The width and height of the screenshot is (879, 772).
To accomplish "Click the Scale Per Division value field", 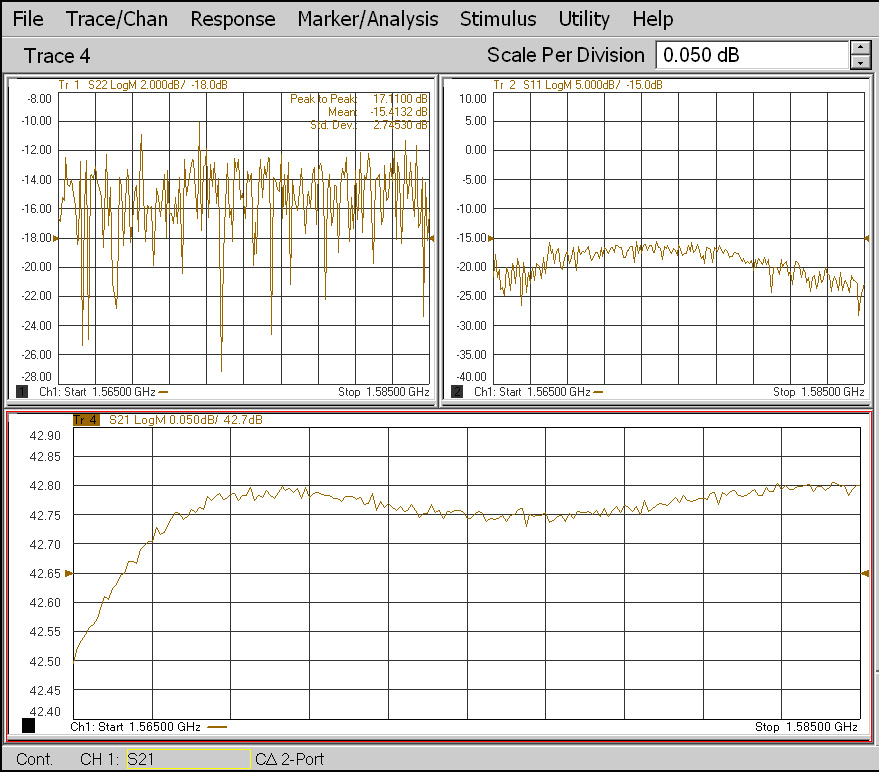I will click(750, 55).
